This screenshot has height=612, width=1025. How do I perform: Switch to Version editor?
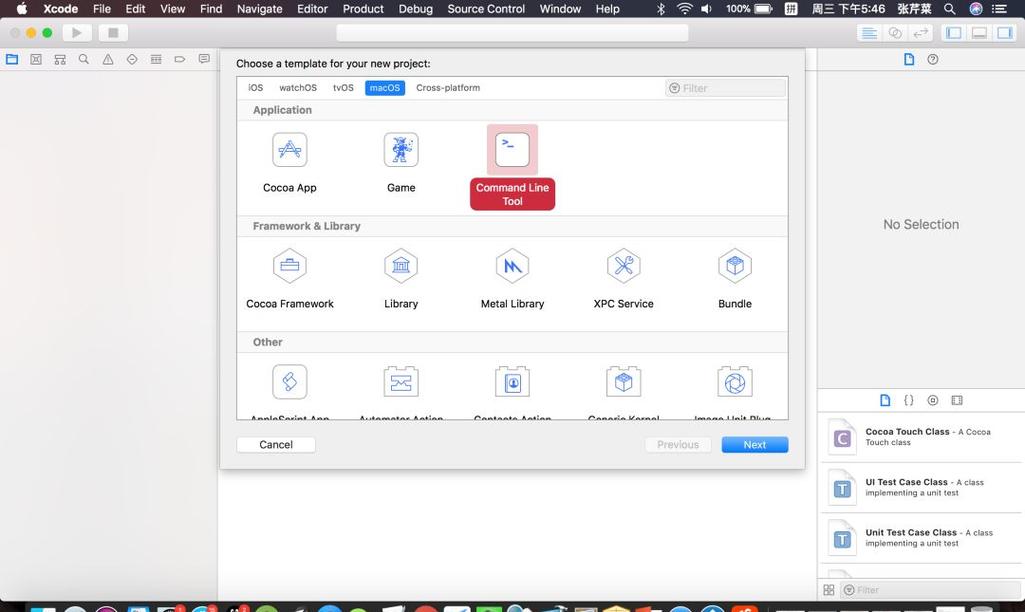[920, 33]
